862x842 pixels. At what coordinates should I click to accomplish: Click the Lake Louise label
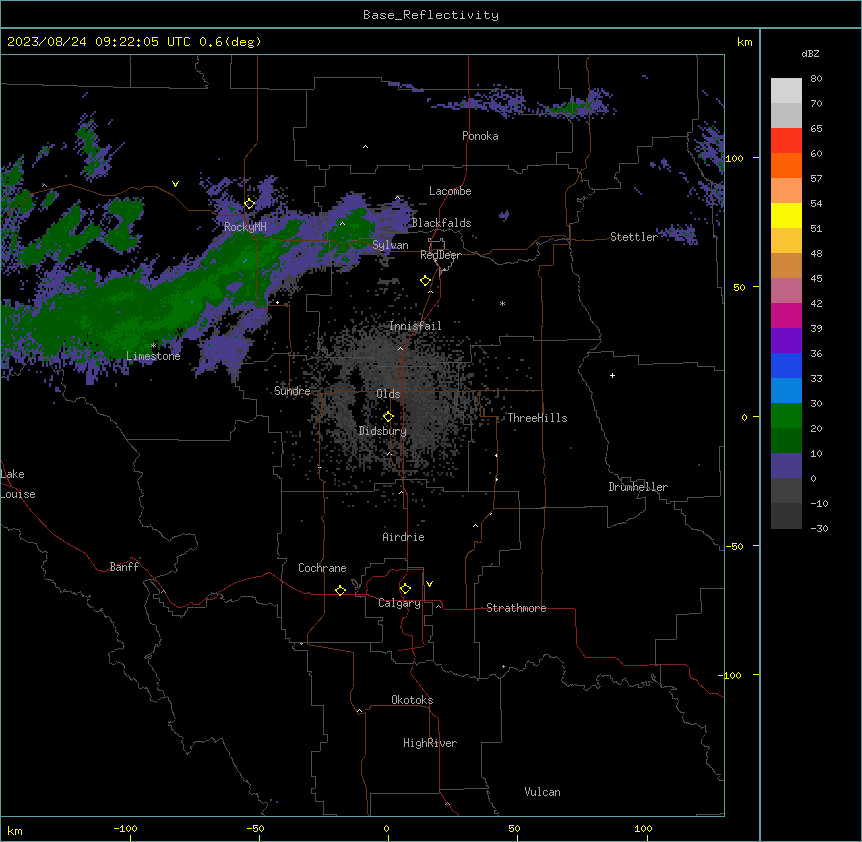pyautogui.click(x=18, y=484)
